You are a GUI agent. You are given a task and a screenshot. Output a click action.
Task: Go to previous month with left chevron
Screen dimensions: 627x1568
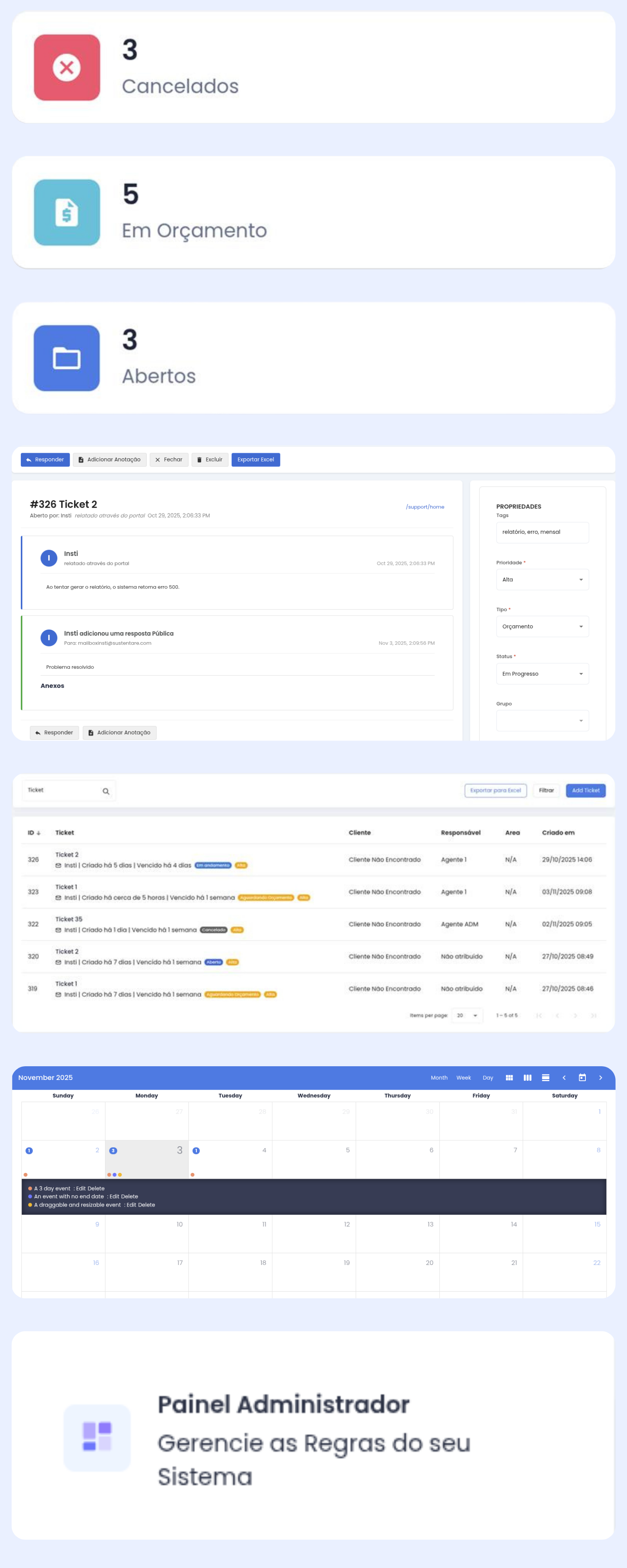coord(564,1077)
